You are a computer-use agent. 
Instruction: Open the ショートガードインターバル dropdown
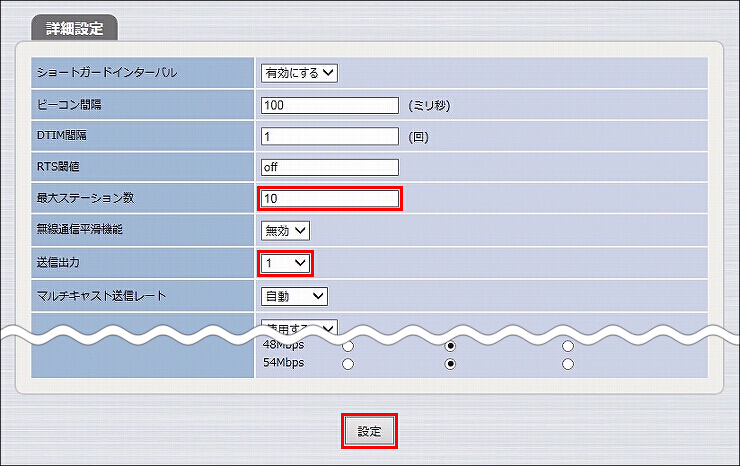tap(299, 73)
